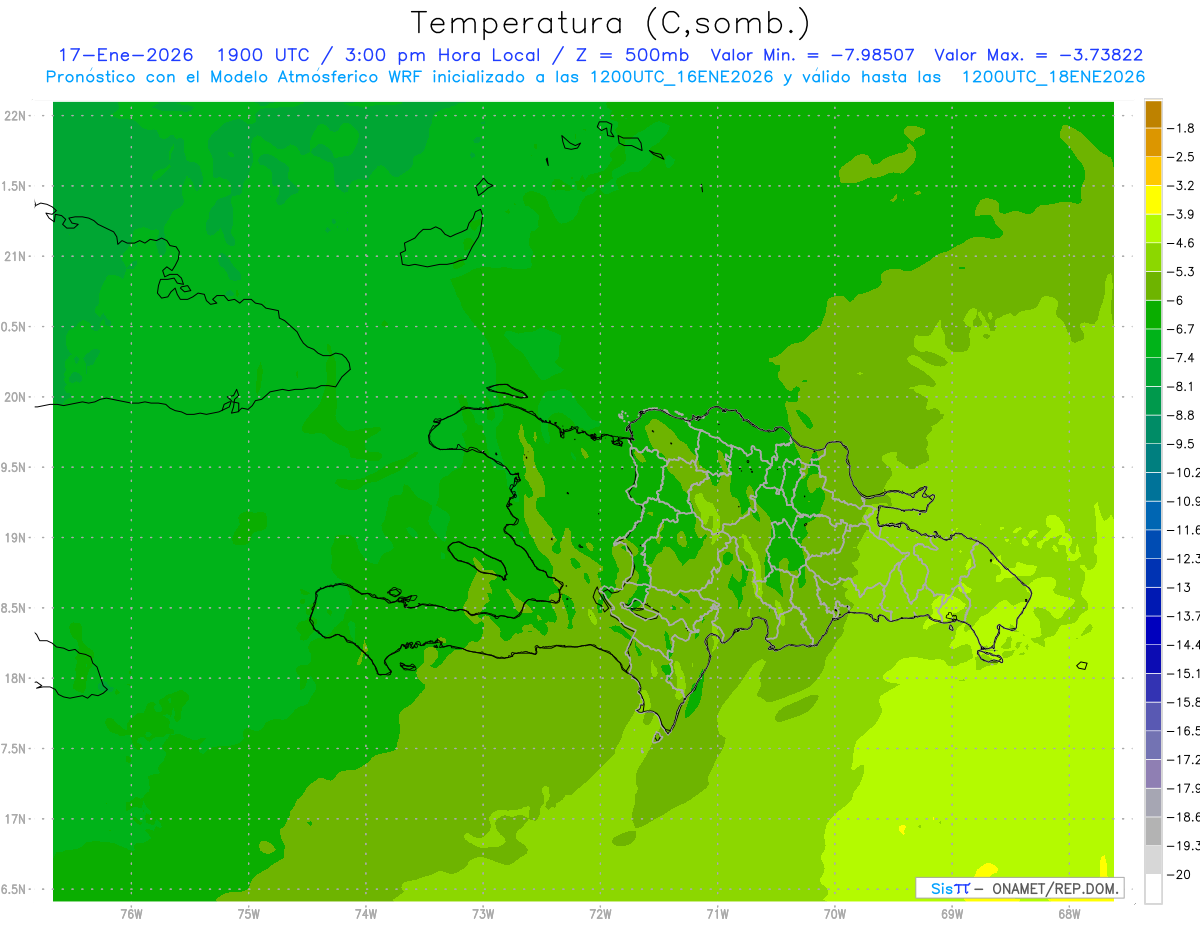Click the "SisTT - ONAMET/REP.DOM." credit box
The width and height of the screenshot is (1200, 927).
pos(1019,888)
